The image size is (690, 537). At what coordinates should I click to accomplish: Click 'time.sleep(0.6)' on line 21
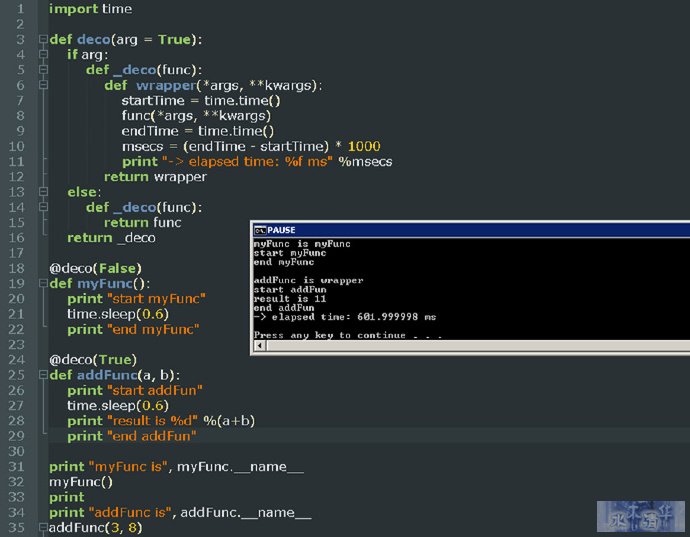[x=118, y=314]
